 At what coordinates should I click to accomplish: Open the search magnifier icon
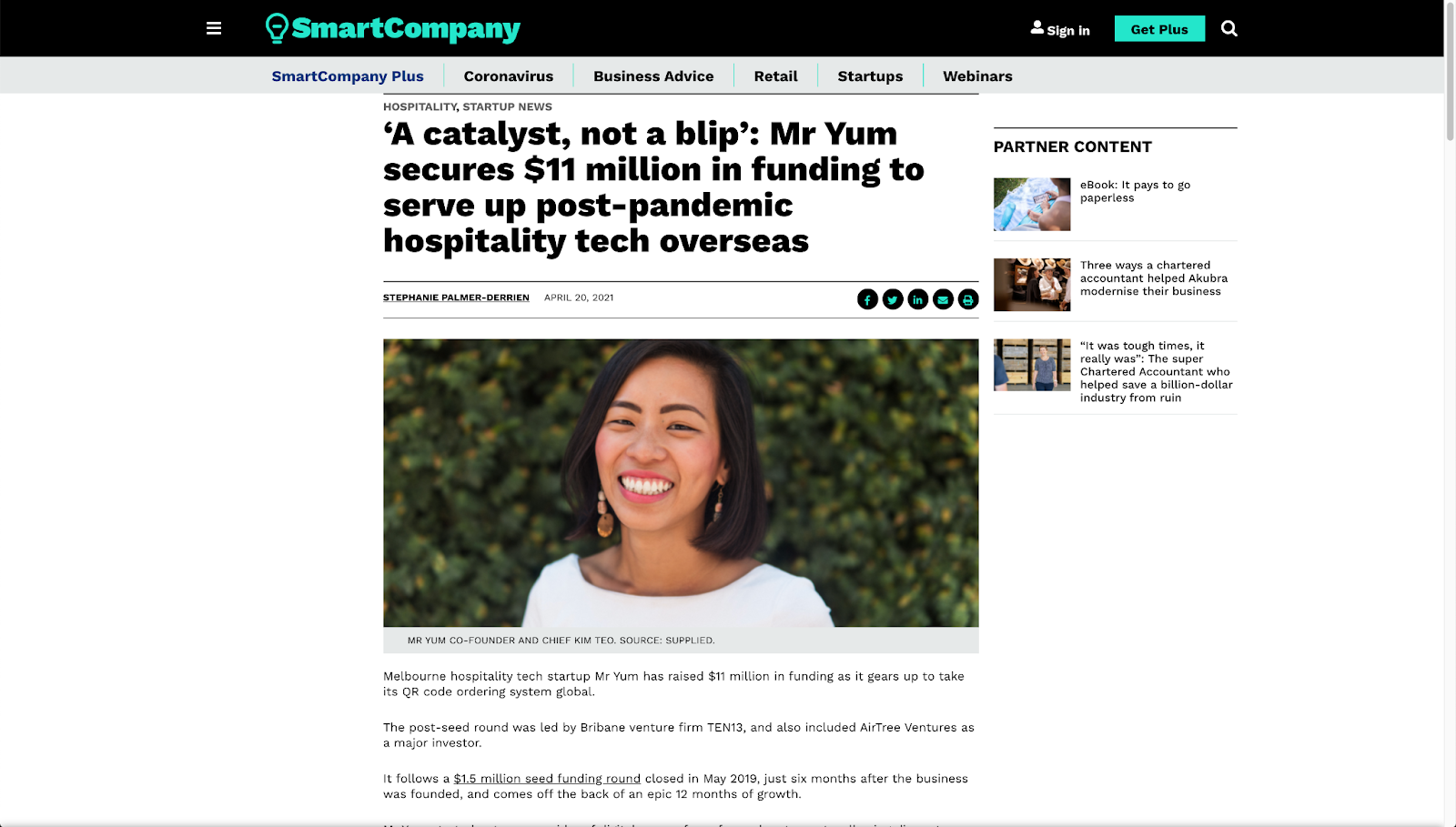tap(1228, 28)
